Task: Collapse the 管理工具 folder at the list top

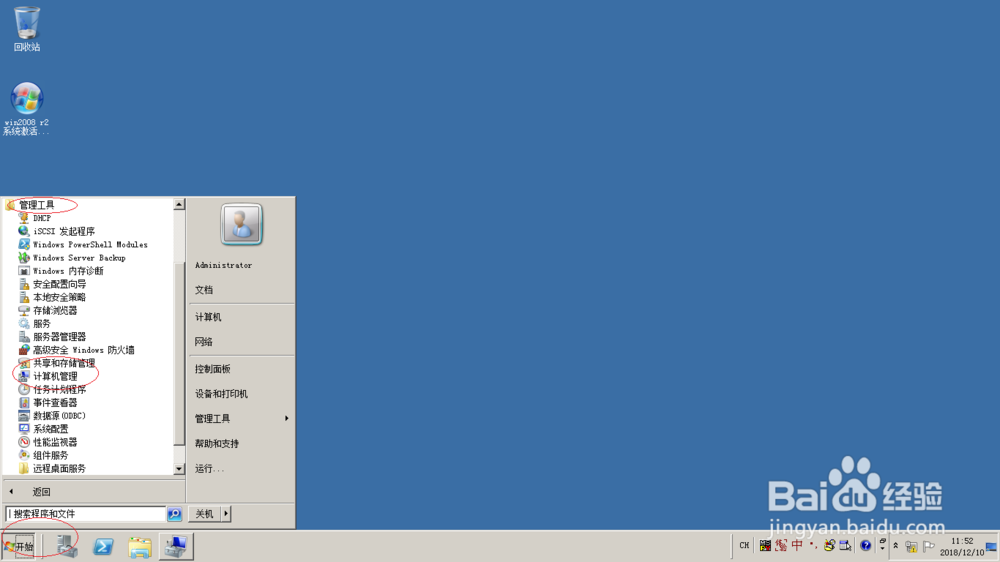Action: 31,205
